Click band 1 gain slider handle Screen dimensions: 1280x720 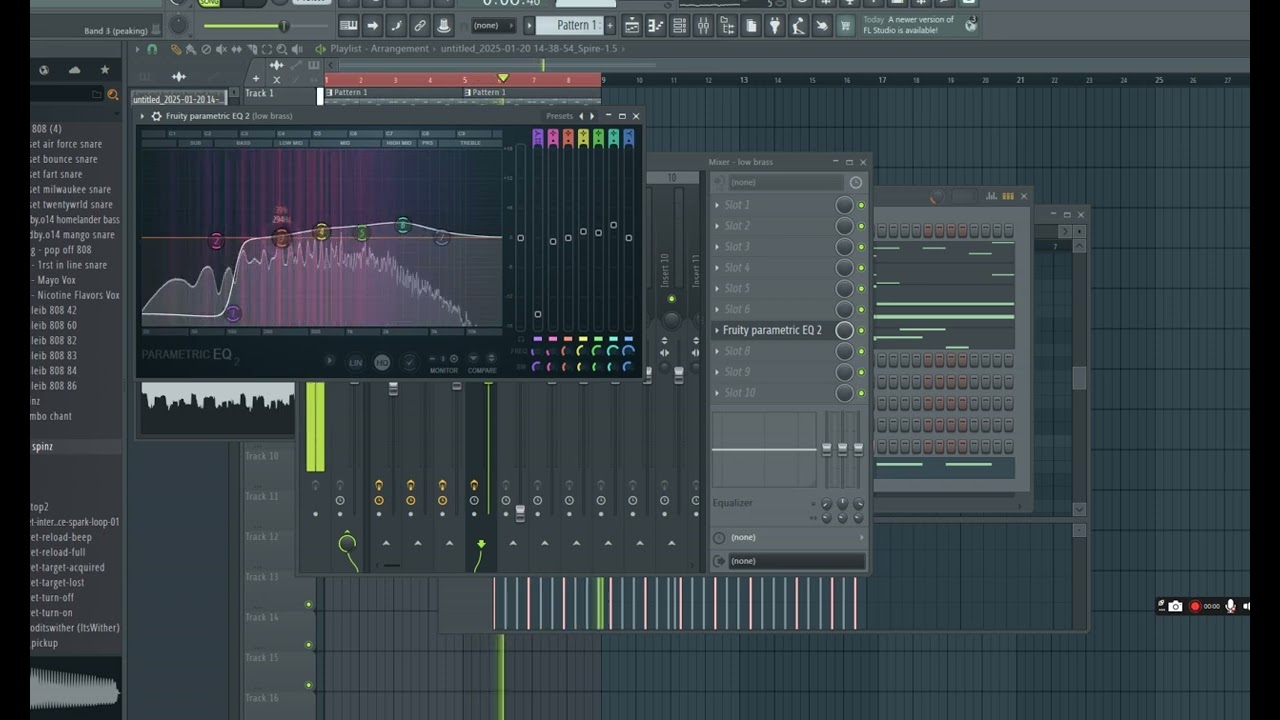pos(537,314)
